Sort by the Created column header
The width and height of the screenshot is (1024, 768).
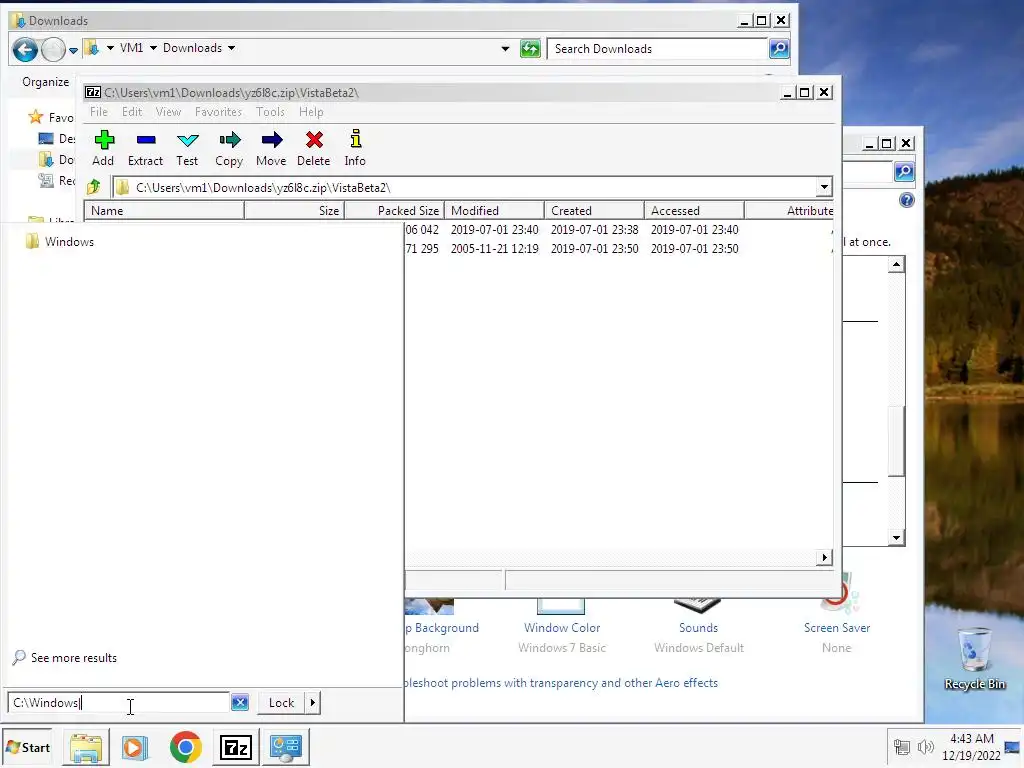coord(594,210)
